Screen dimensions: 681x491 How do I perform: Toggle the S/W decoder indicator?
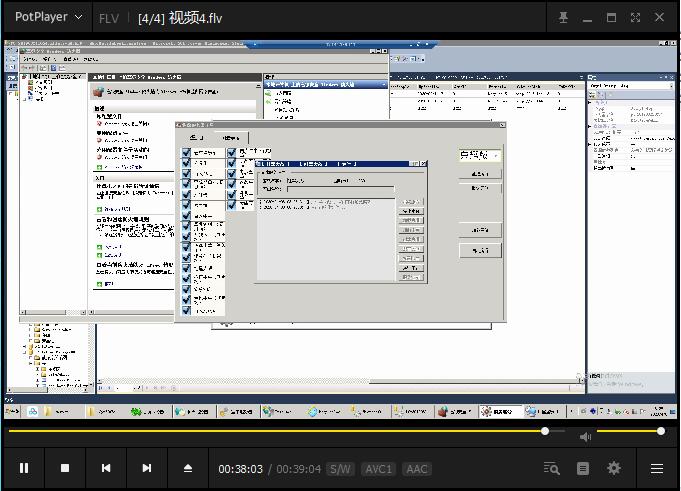tap(341, 469)
